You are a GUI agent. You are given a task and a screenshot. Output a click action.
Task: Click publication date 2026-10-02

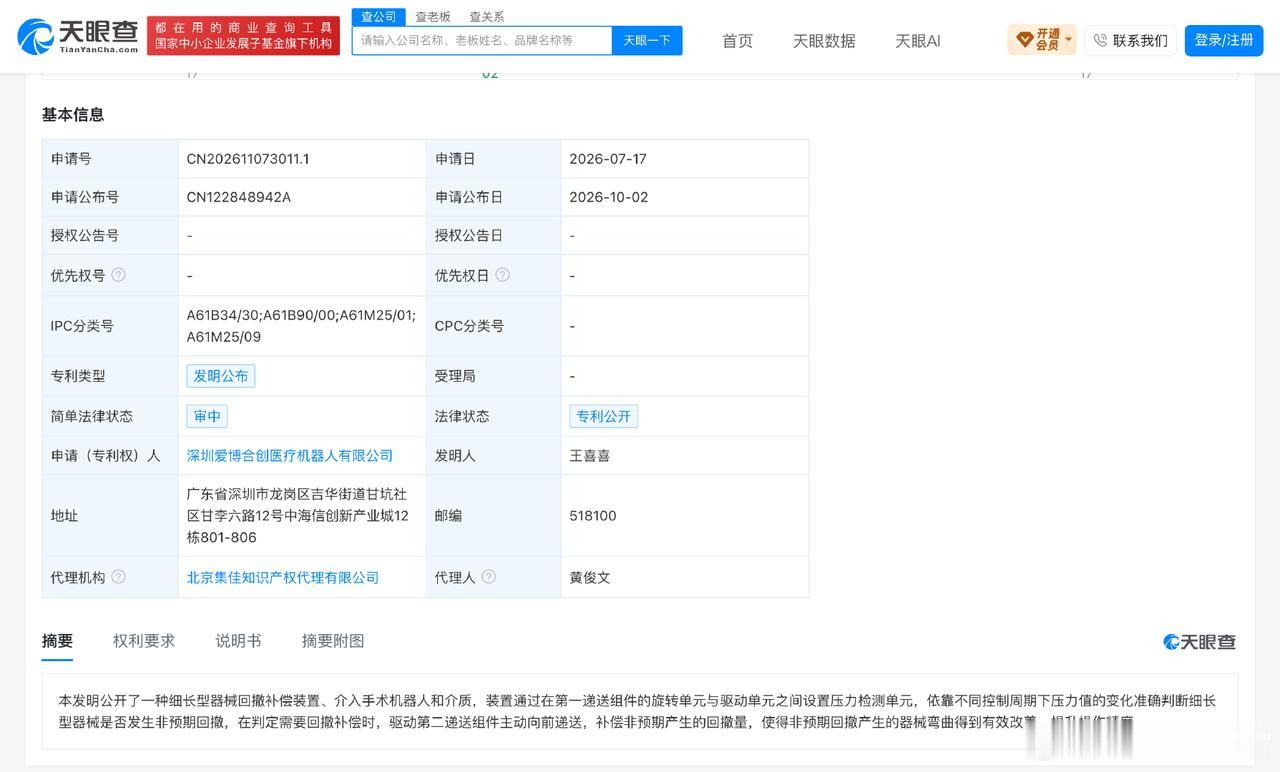(x=609, y=197)
